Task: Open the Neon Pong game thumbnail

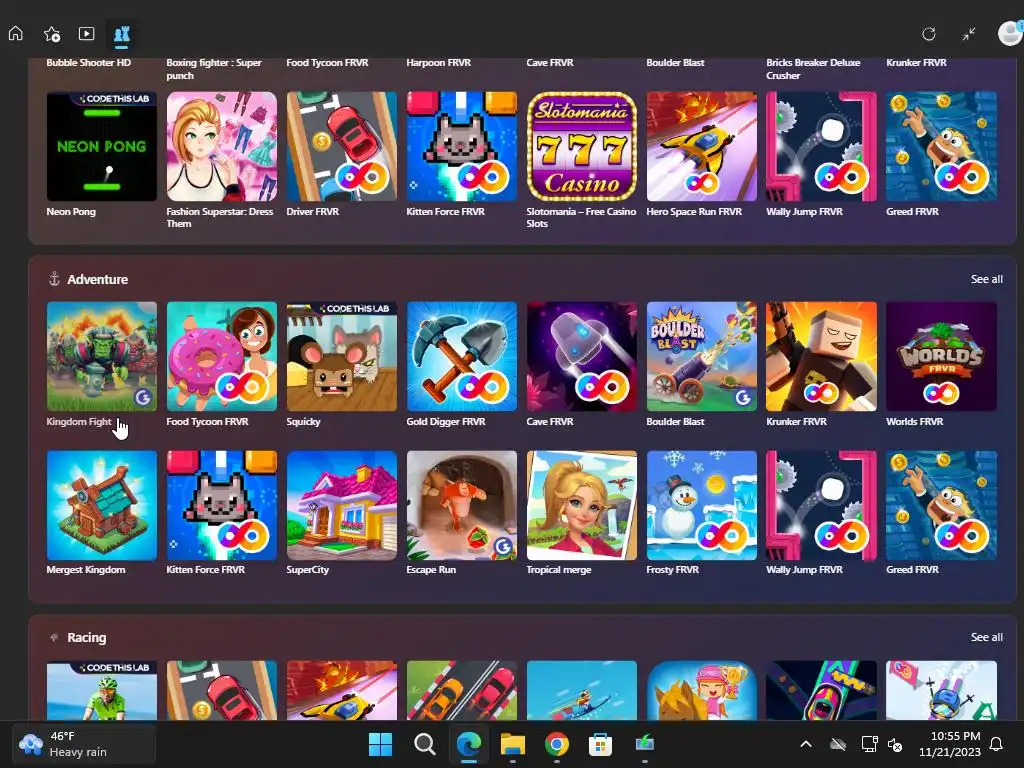Action: coord(102,146)
